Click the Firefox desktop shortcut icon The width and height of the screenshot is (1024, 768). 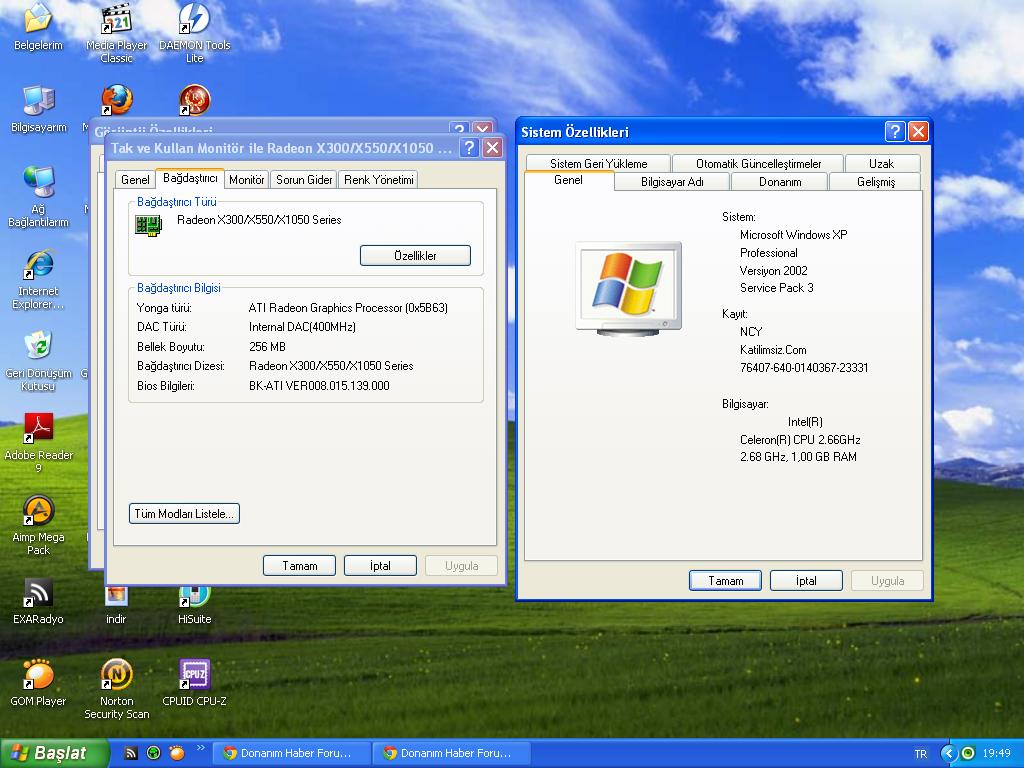point(117,100)
